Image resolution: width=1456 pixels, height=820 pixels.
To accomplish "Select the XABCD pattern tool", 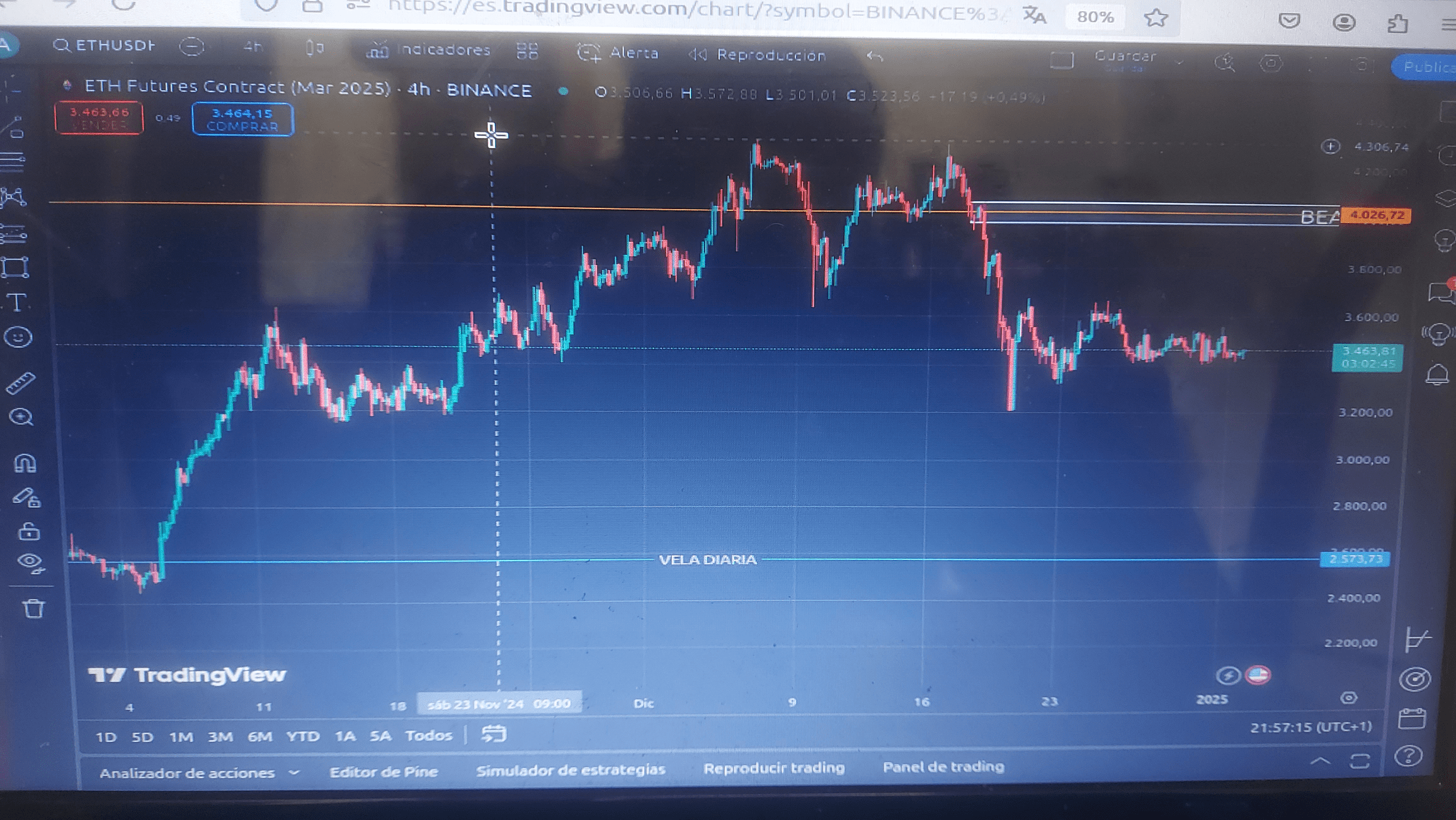I will pos(13,197).
